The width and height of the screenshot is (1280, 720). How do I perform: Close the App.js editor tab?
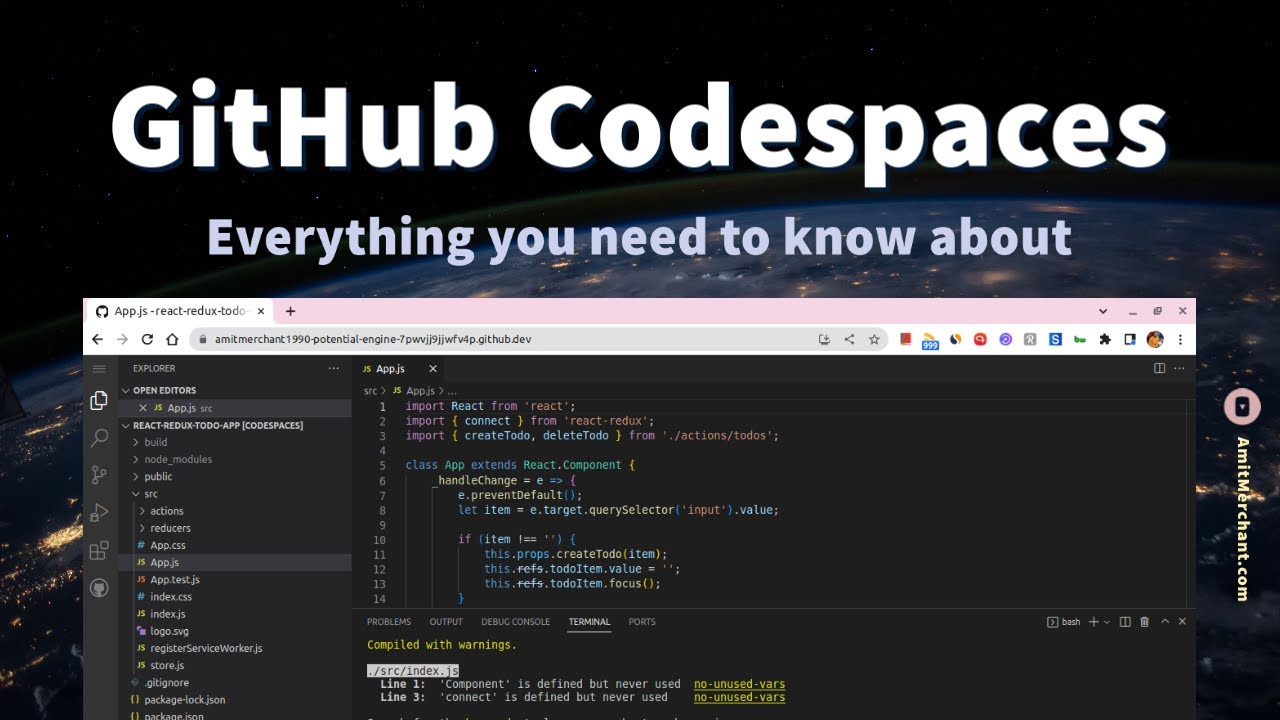pyautogui.click(x=433, y=369)
